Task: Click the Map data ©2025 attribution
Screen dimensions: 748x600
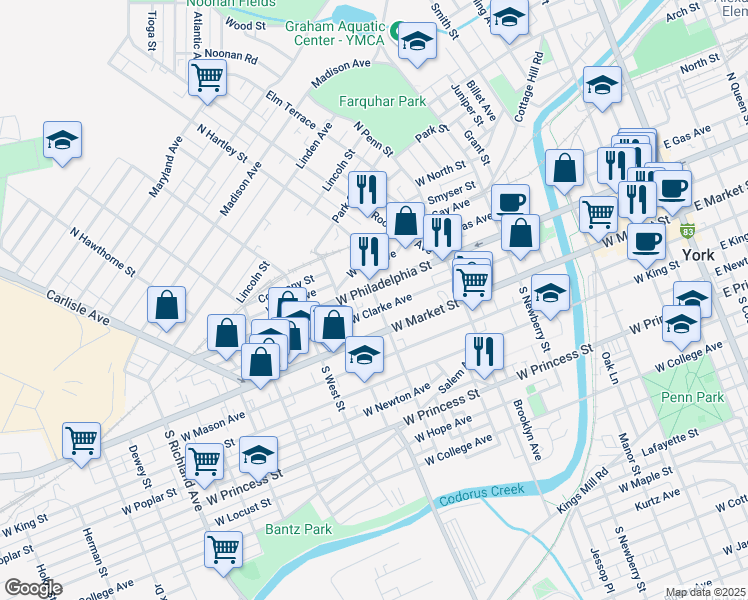Action: tap(705, 592)
